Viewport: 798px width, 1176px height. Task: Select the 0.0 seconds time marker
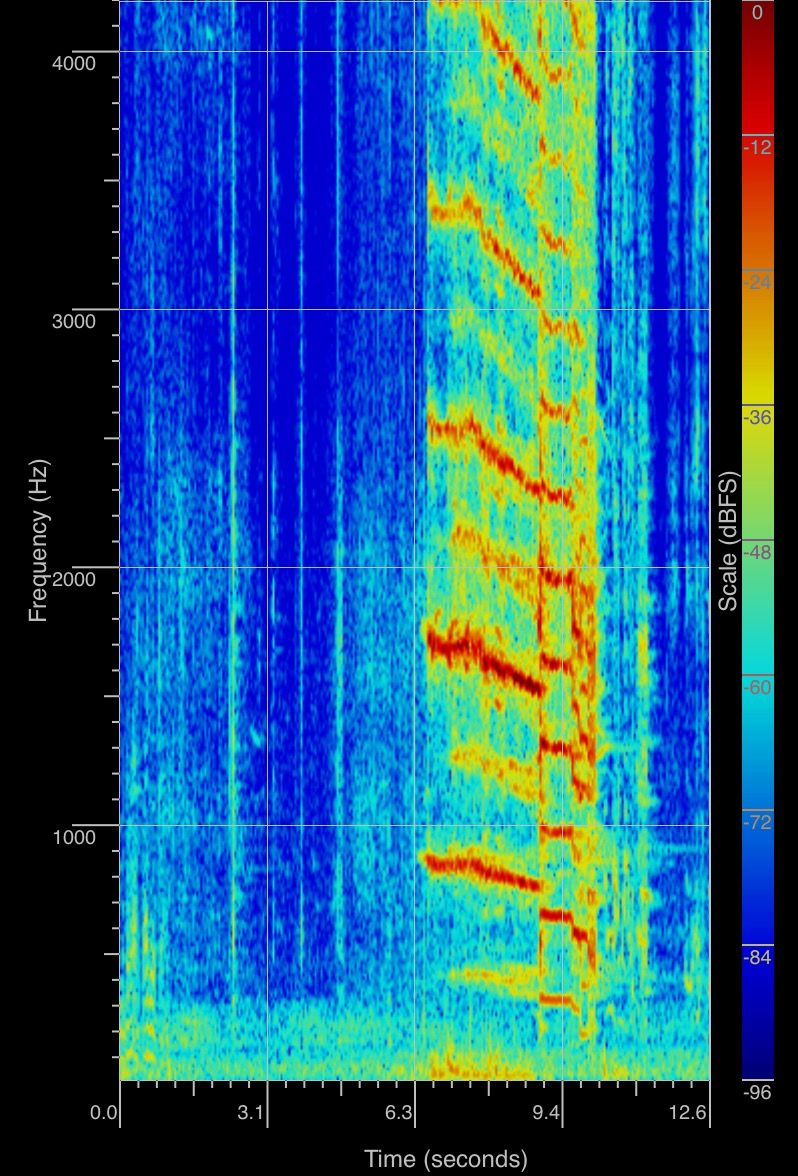tap(105, 1112)
